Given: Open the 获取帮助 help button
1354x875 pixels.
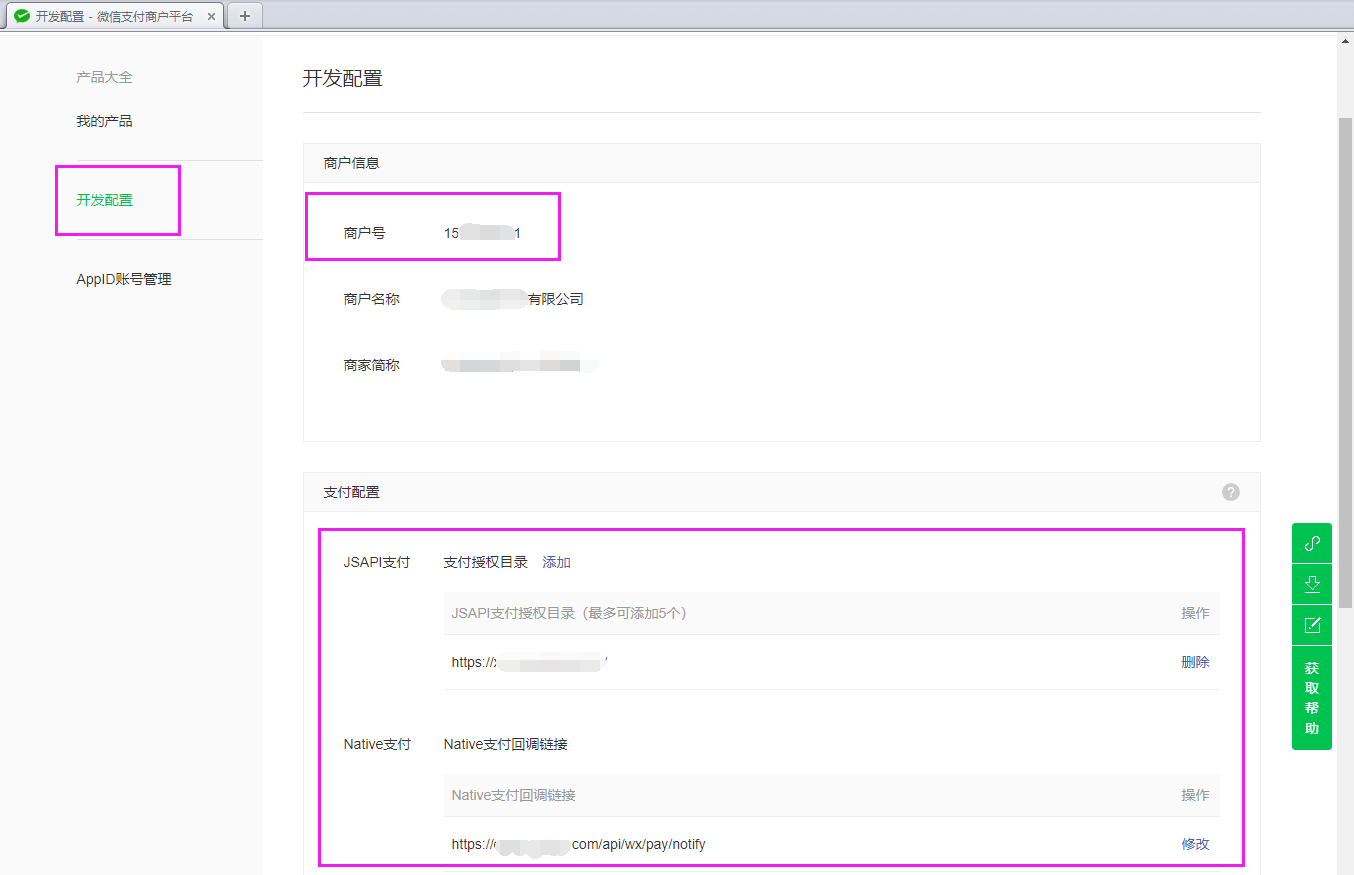Looking at the screenshot, I should [x=1312, y=698].
